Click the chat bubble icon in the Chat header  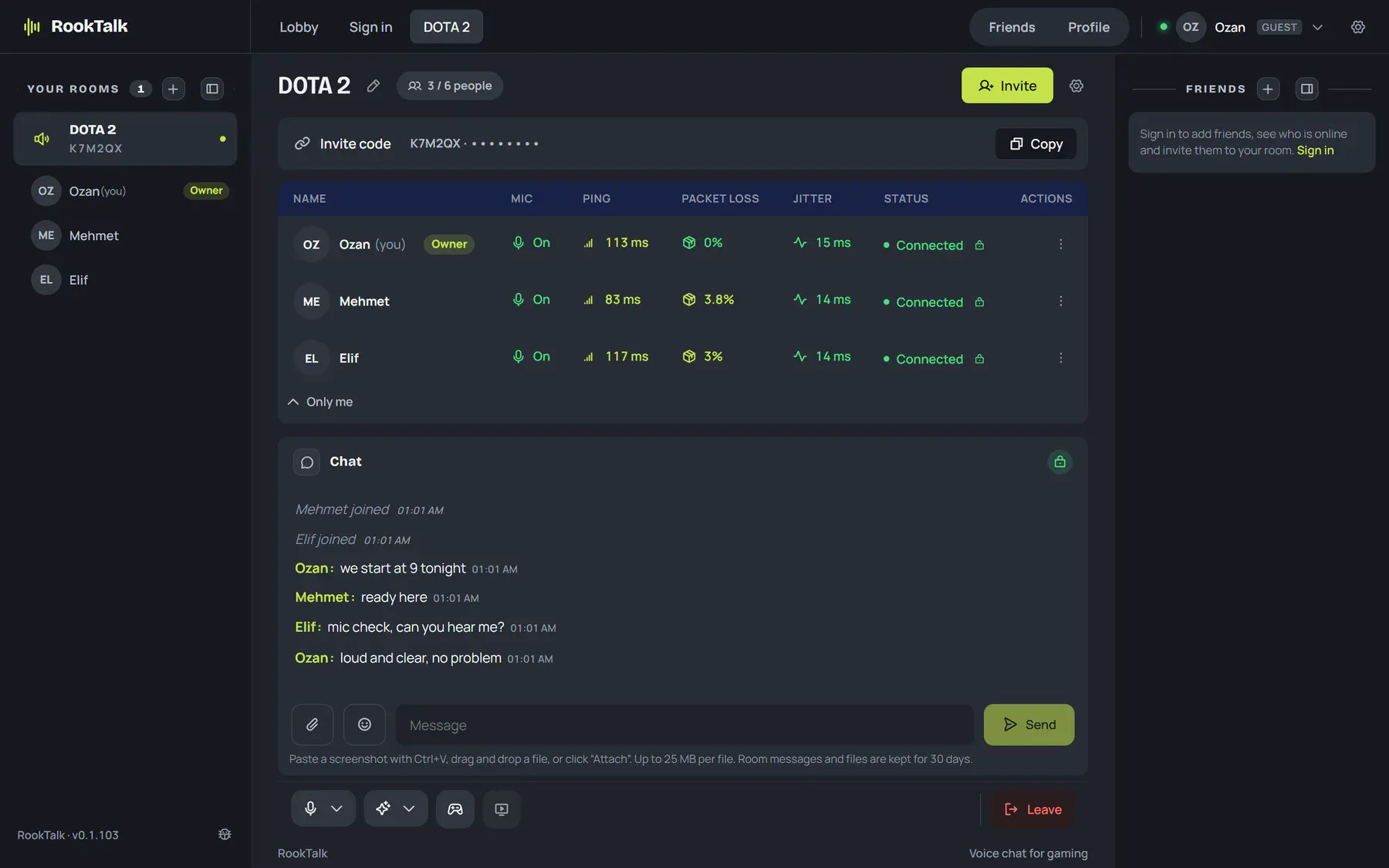click(306, 462)
